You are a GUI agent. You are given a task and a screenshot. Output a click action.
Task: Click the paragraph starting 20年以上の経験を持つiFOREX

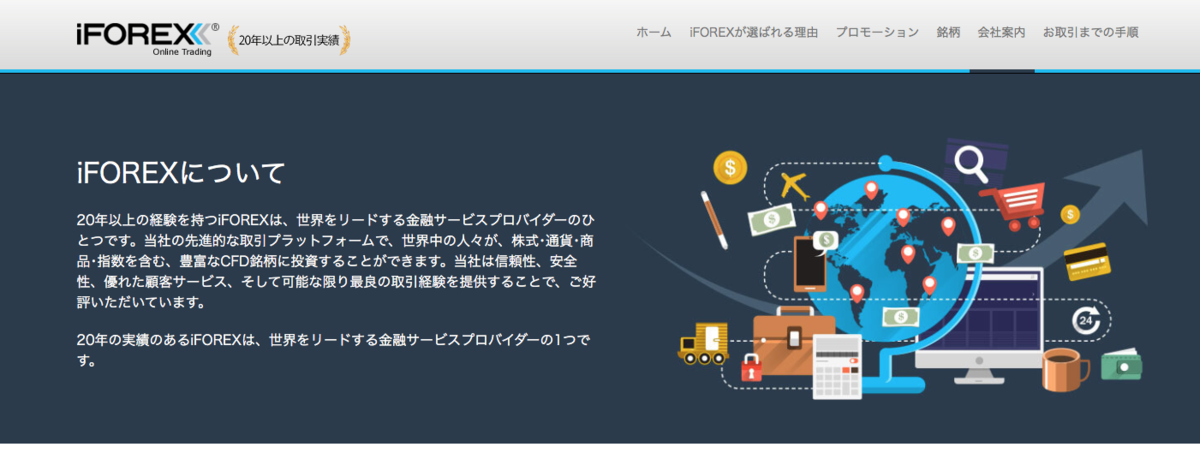click(x=338, y=259)
